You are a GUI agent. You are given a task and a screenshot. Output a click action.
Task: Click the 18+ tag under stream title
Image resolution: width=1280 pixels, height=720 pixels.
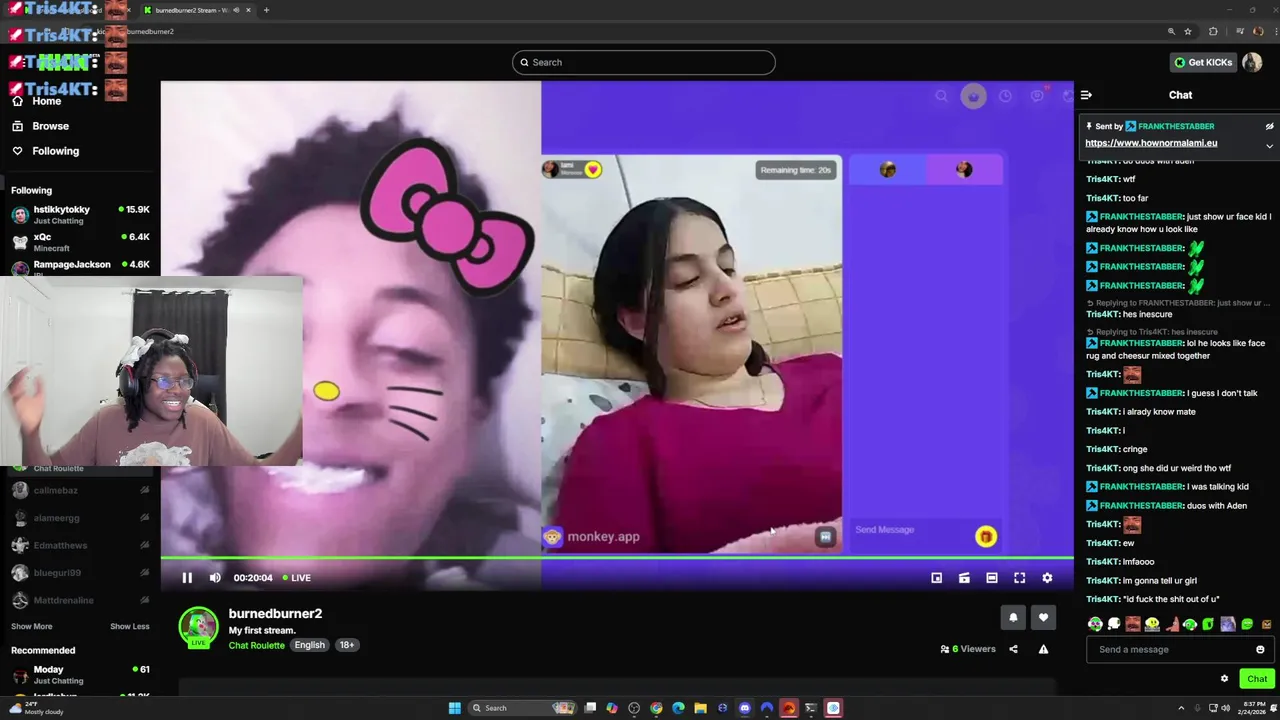[346, 645]
